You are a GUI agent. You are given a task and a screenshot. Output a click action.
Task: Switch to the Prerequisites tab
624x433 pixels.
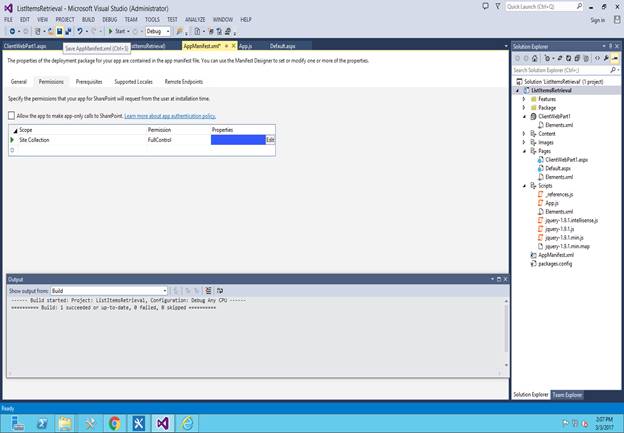89,82
